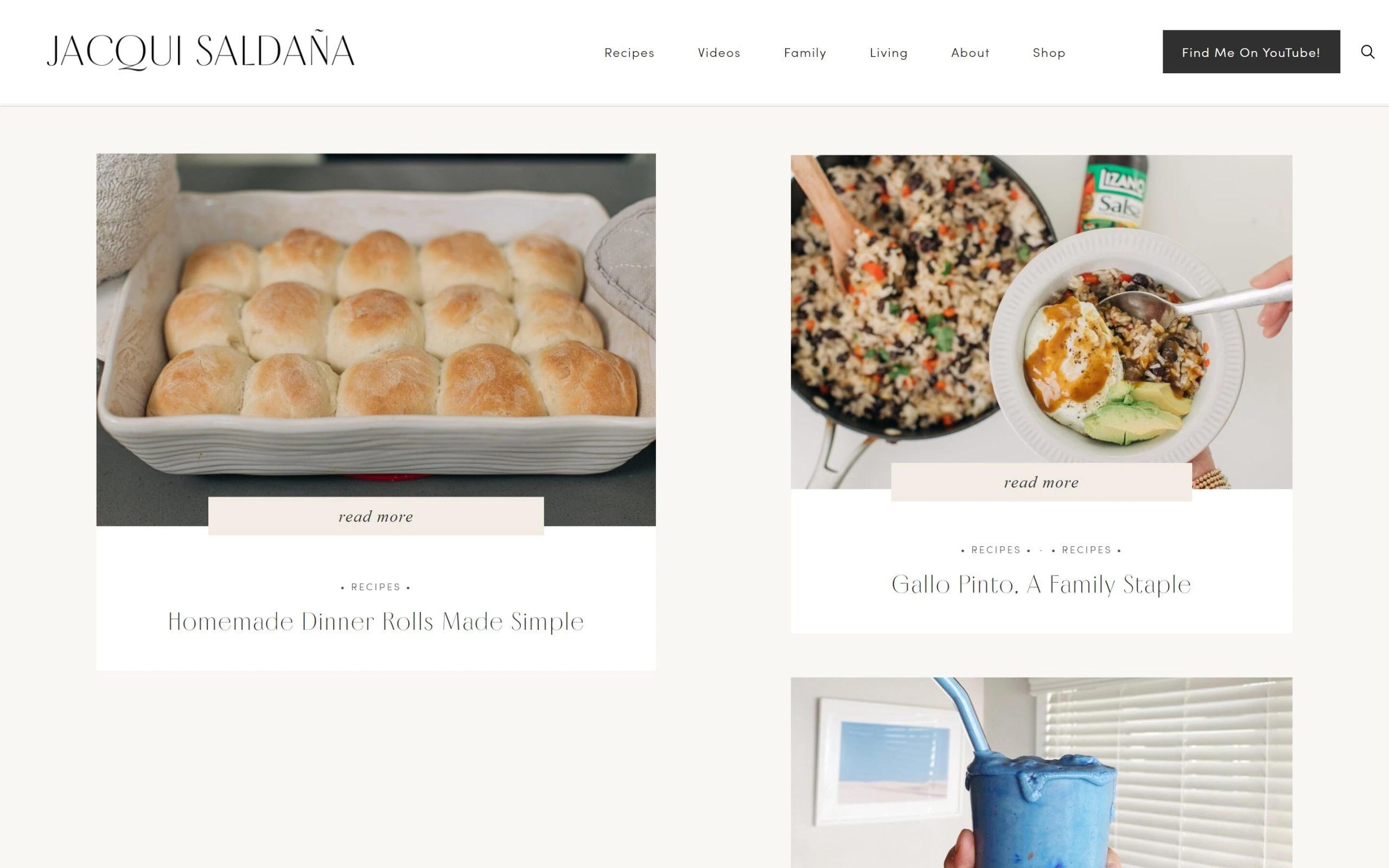Screen dimensions: 1389x868
Task: Open Gallo Pinto, A Family Staple title
Action: tap(1041, 584)
